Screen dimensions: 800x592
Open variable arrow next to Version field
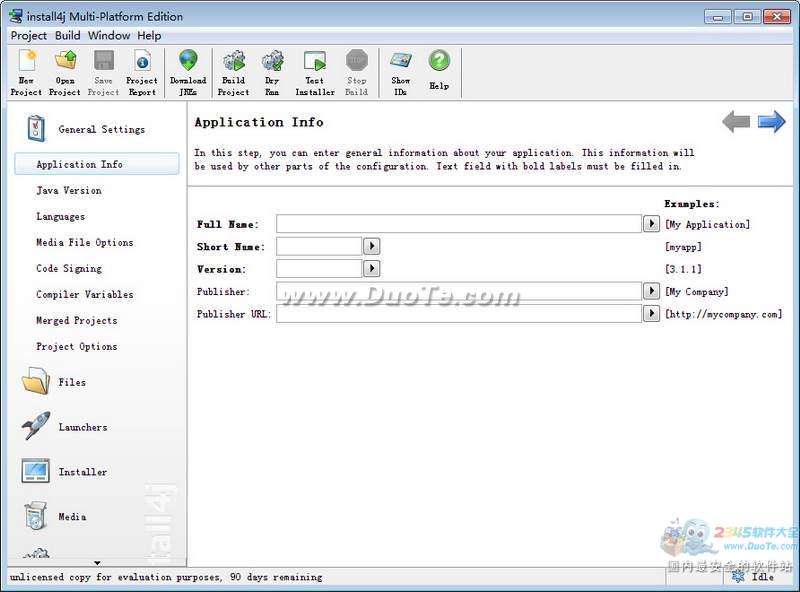(371, 268)
